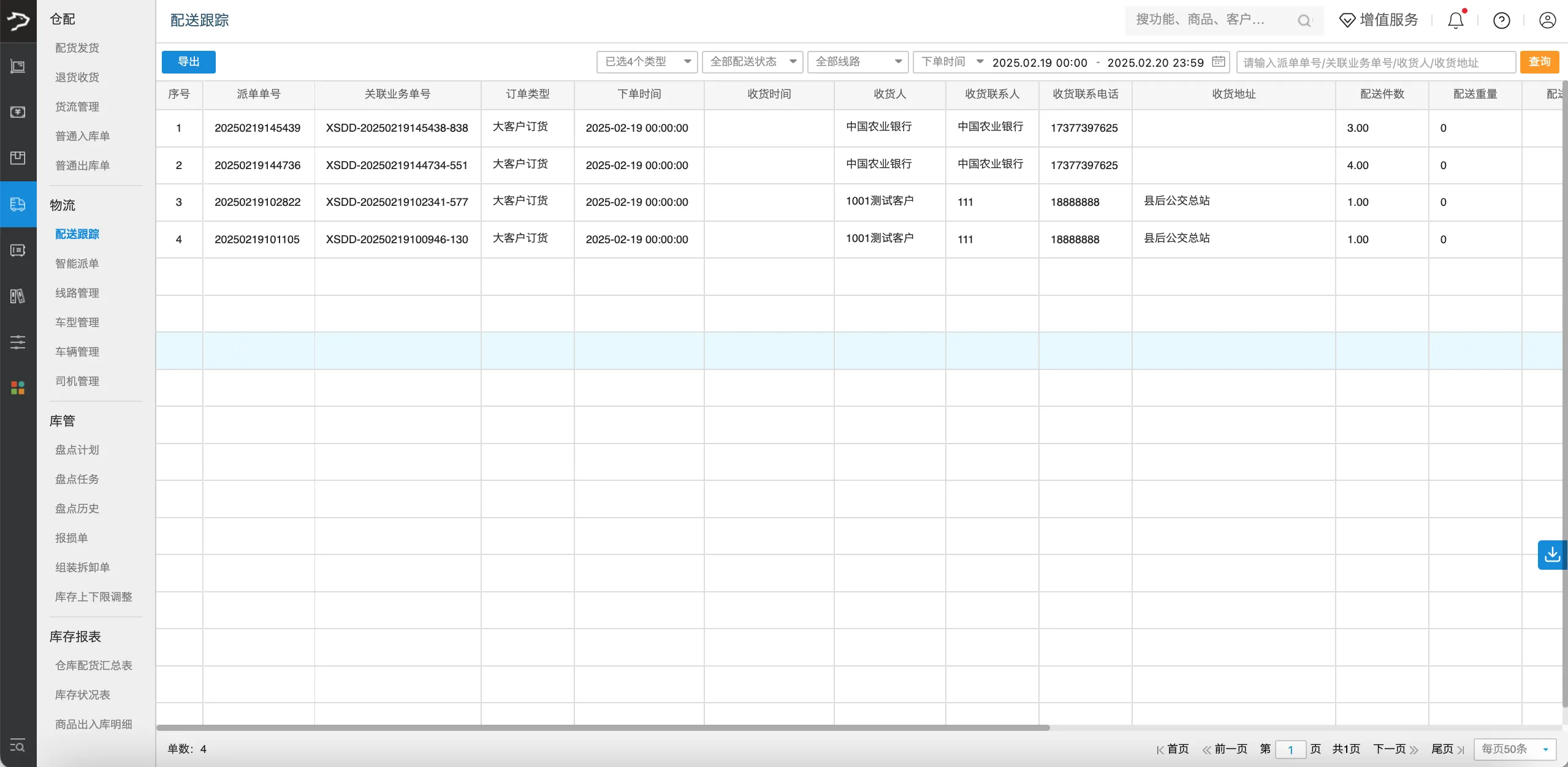
Task: Click the sliders settings icon in the left sidebar
Action: (18, 342)
